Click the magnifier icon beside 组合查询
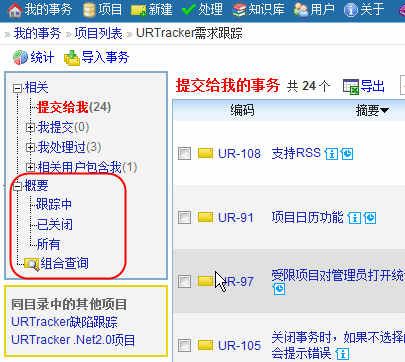The height and width of the screenshot is (362, 405). tap(32, 264)
